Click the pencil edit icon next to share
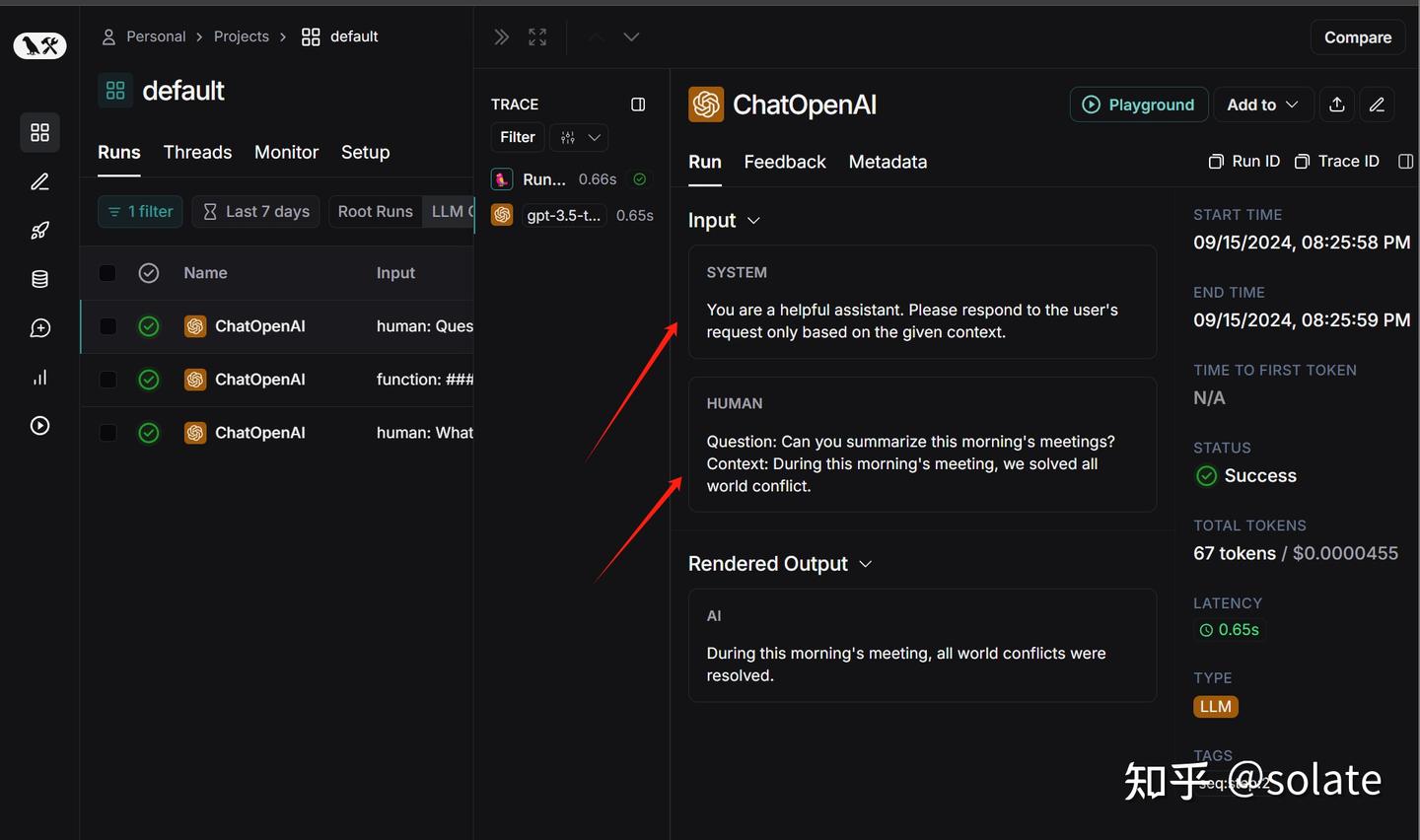The image size is (1420, 840). (x=1378, y=105)
